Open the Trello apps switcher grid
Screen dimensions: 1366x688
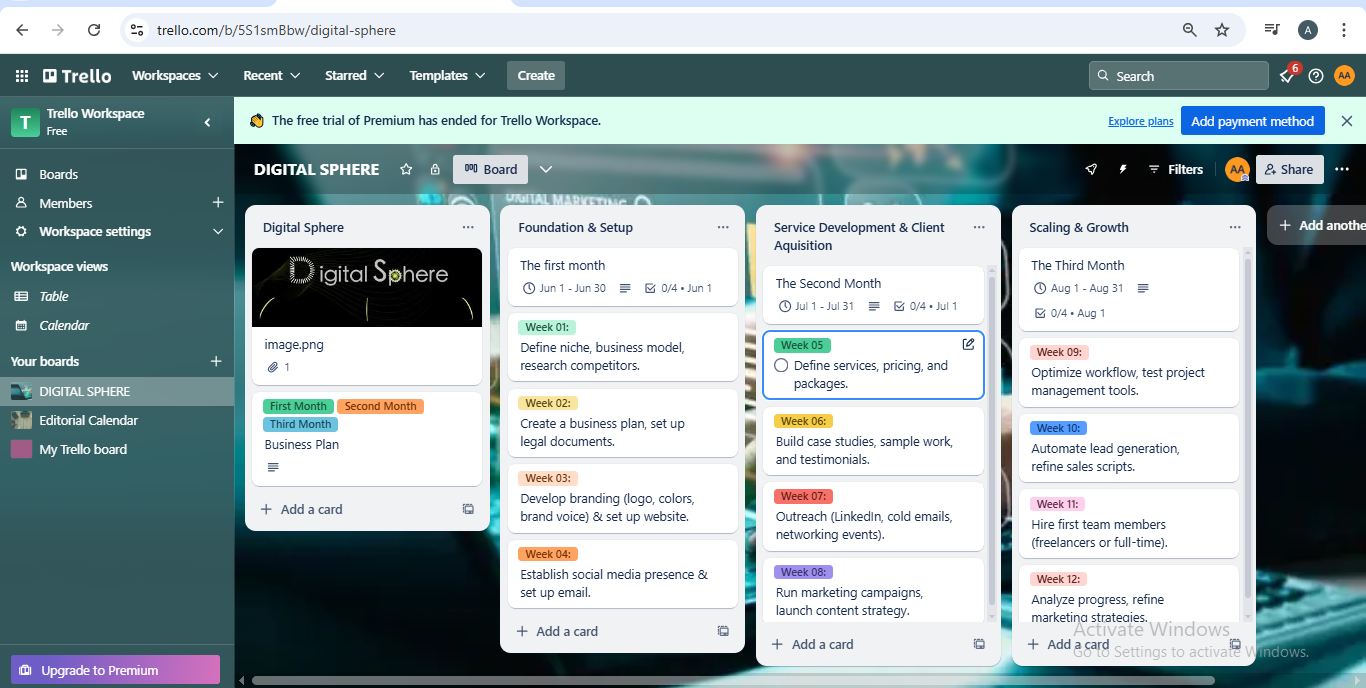22,76
